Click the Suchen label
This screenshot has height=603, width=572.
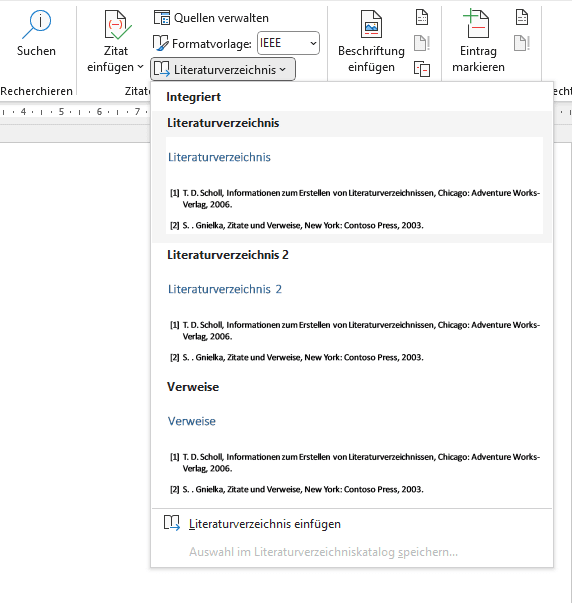point(36,51)
